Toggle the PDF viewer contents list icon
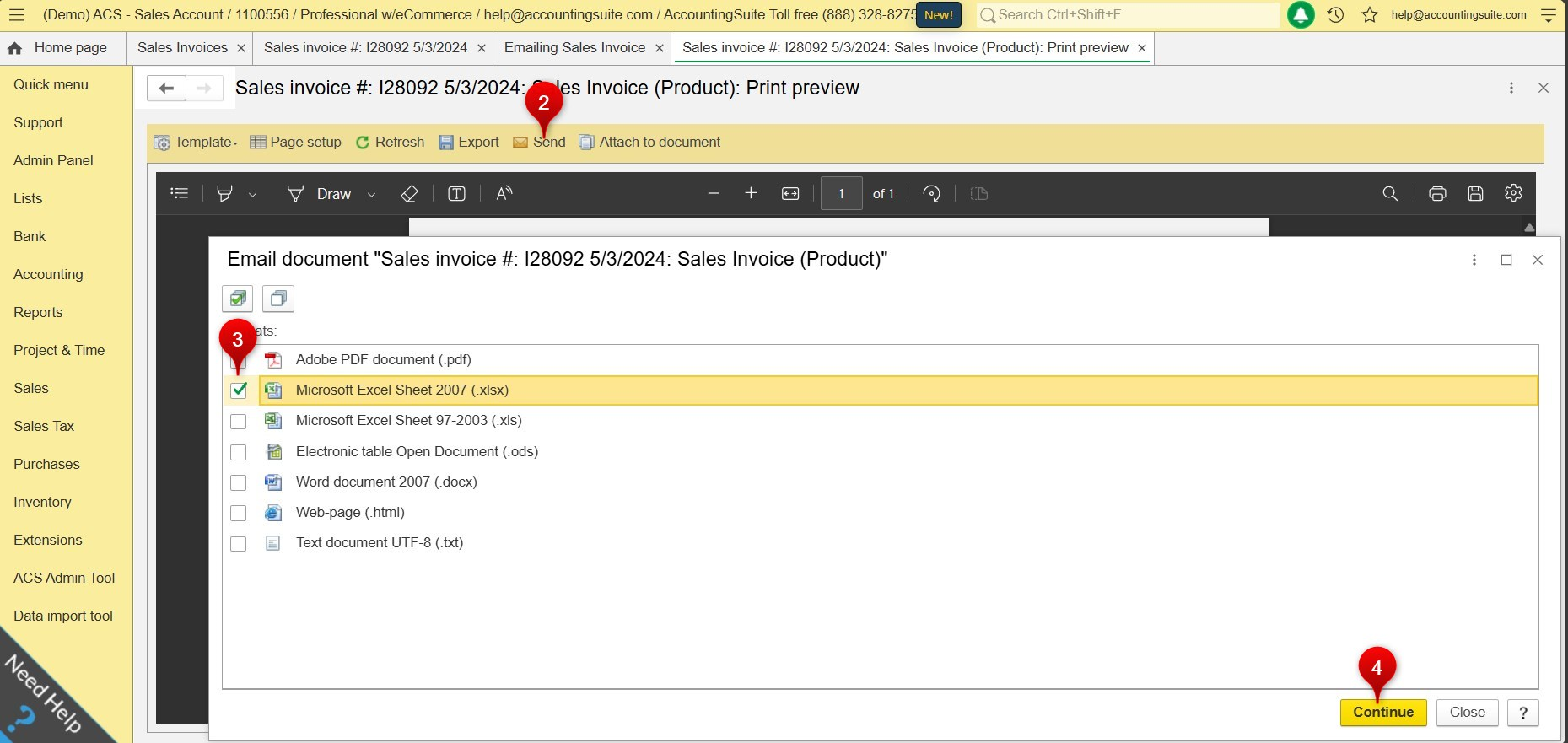 tap(179, 193)
